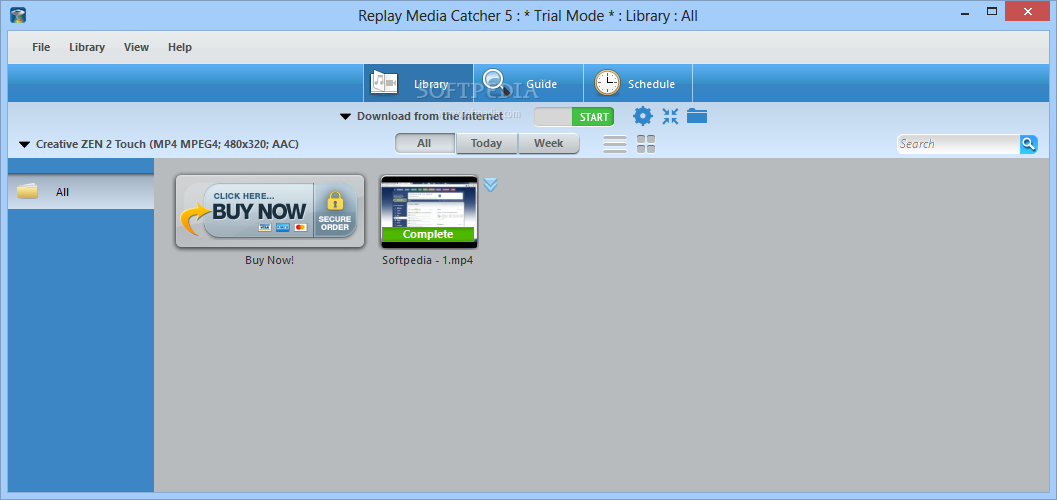Select the All time filter button
The image size is (1057, 500).
click(425, 144)
